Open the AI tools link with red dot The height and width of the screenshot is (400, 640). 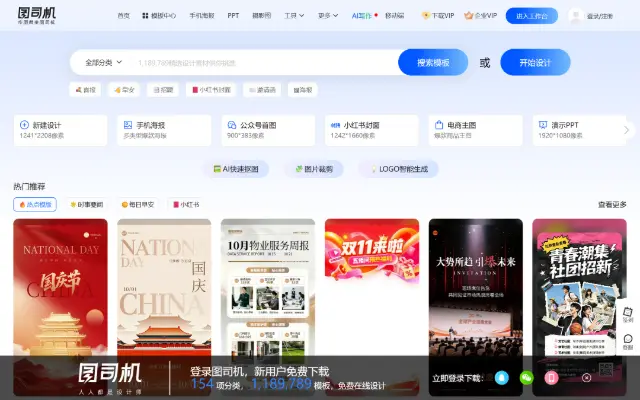[x=364, y=16]
